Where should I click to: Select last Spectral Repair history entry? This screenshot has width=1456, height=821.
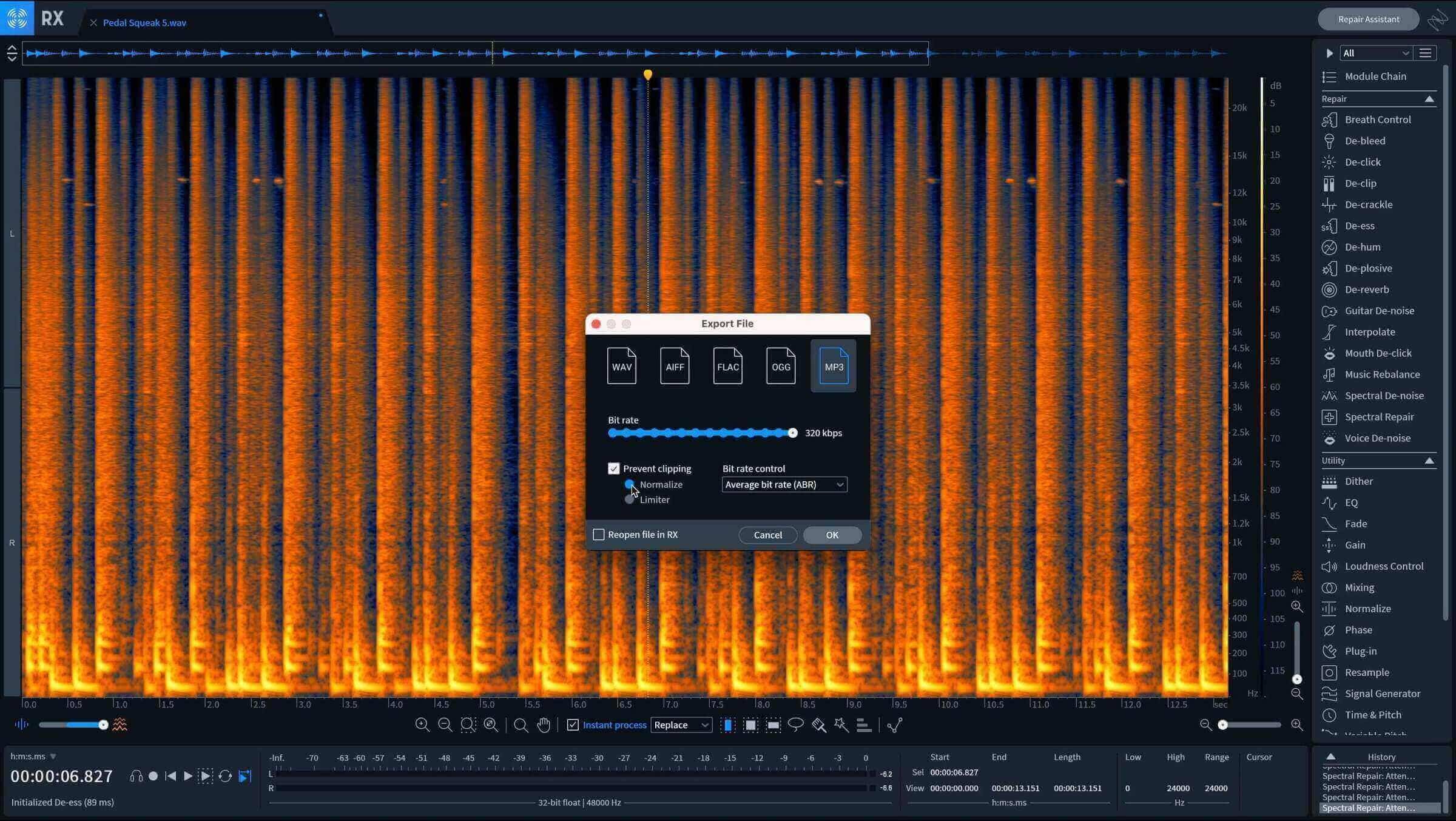click(x=1380, y=808)
